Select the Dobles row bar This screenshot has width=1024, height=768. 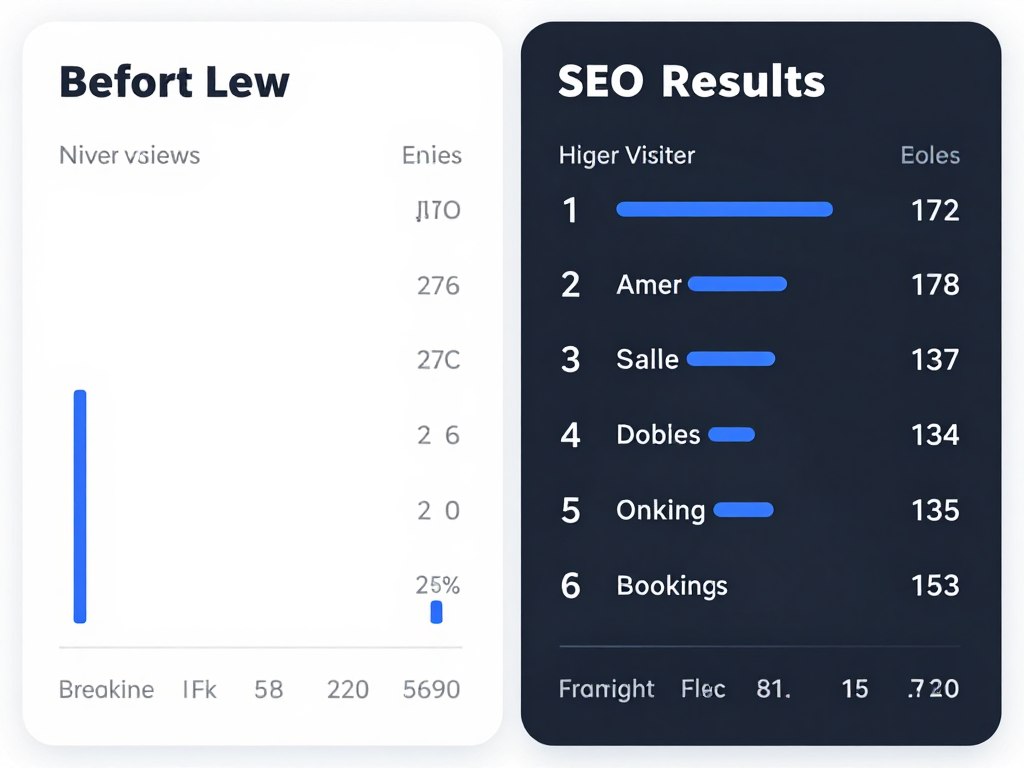[x=731, y=435]
